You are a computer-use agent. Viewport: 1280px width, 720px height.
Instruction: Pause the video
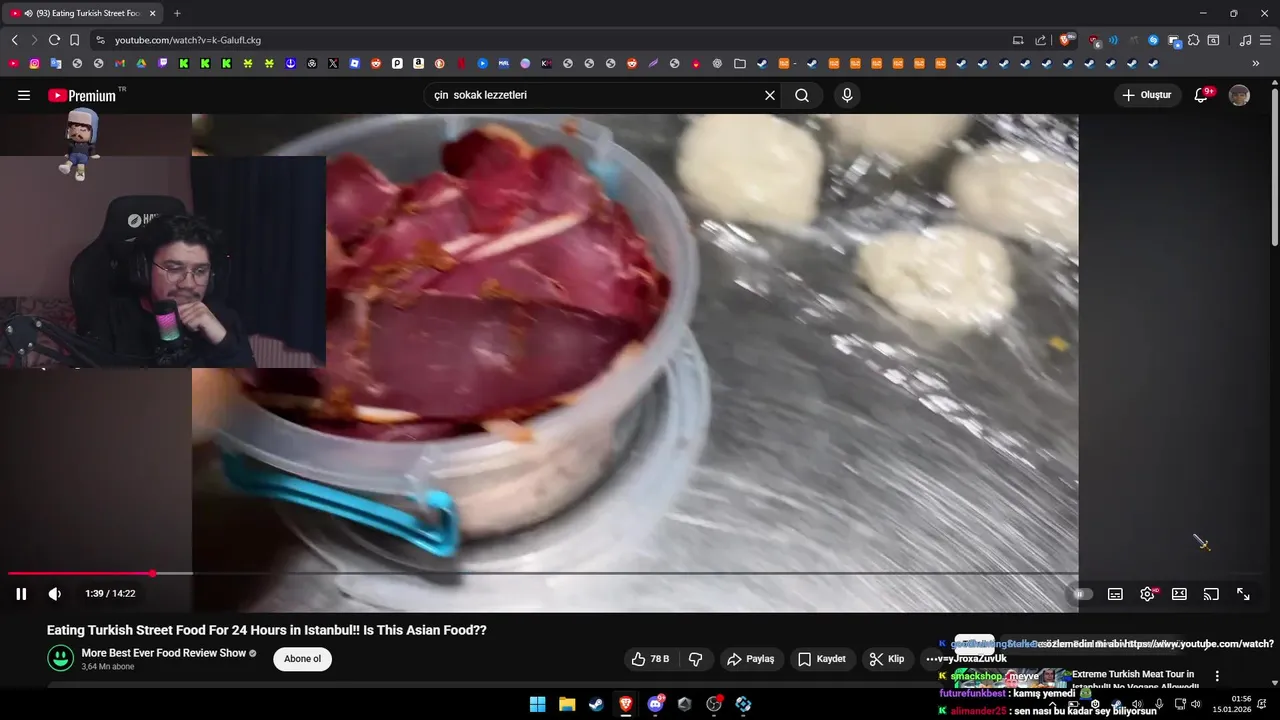pos(21,594)
